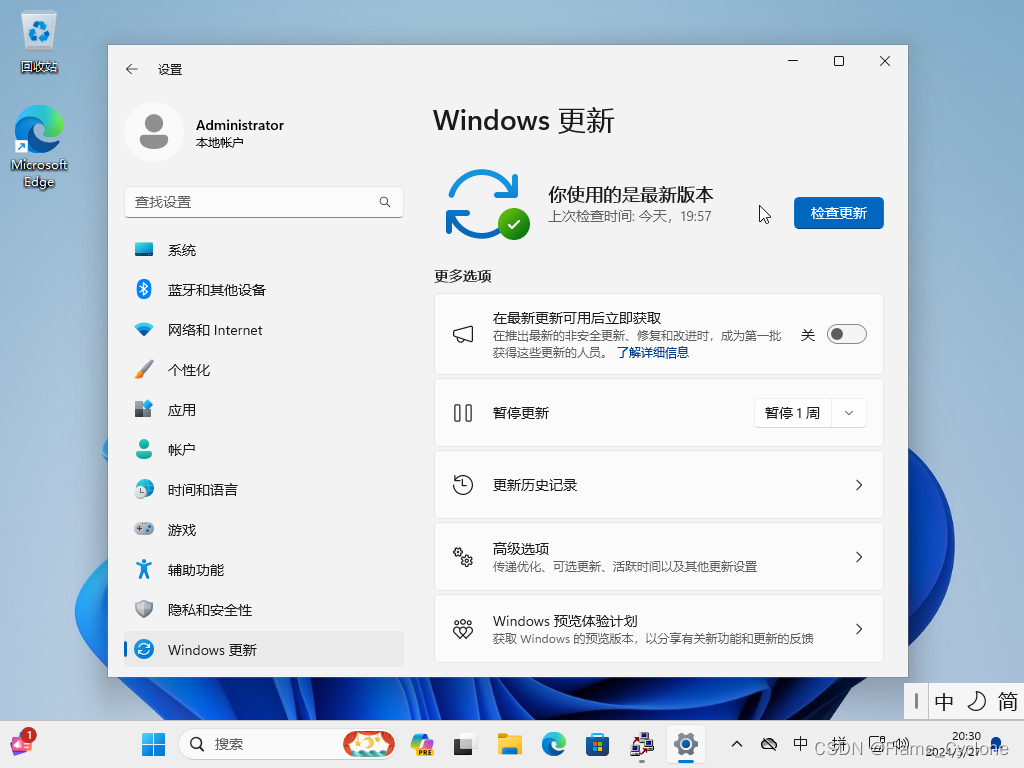This screenshot has width=1024, height=768.
Task: Open the Recycle Bin desktop icon
Action: pos(39,42)
